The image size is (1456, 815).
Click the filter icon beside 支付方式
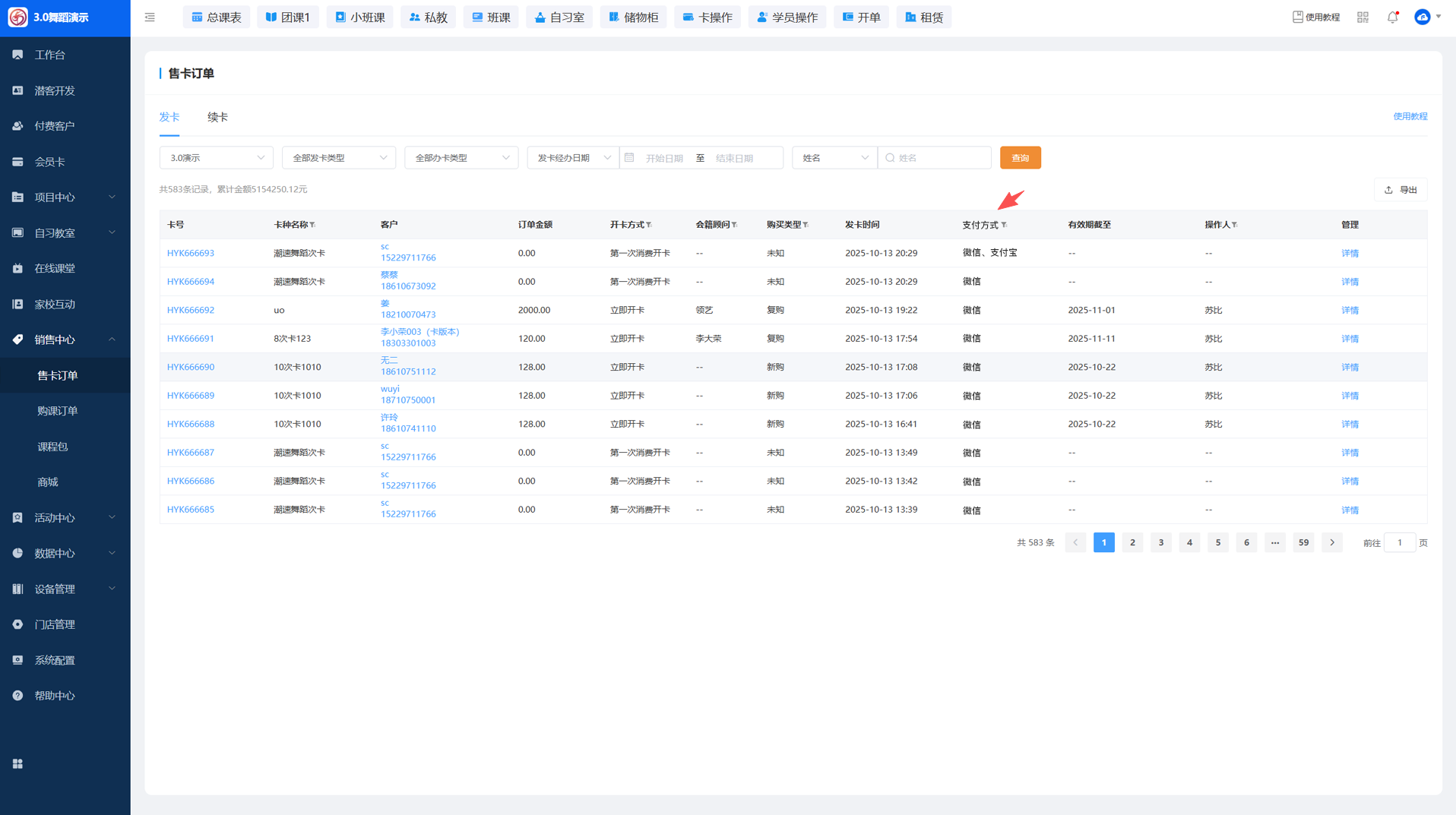[1005, 225]
